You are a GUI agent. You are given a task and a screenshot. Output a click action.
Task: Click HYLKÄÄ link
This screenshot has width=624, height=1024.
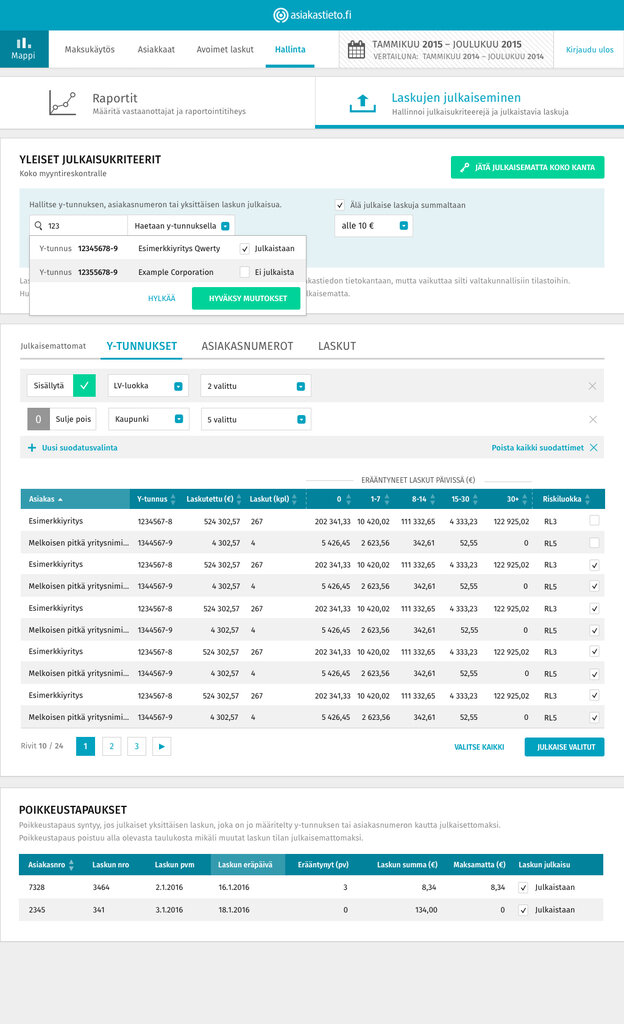click(x=162, y=298)
